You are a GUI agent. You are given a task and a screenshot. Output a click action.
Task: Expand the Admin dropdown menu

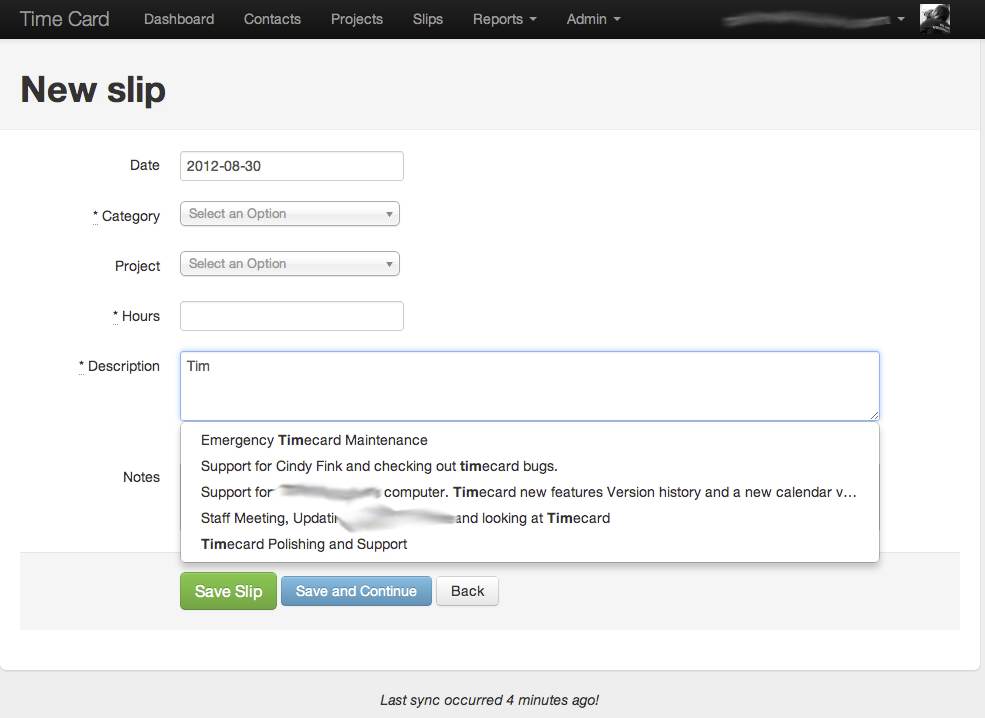[593, 19]
